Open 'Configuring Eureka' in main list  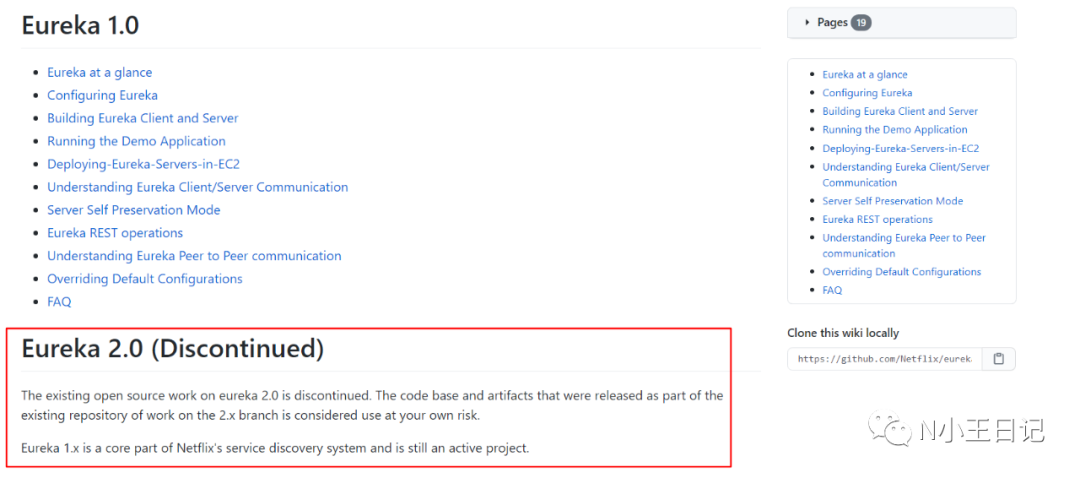(x=102, y=95)
